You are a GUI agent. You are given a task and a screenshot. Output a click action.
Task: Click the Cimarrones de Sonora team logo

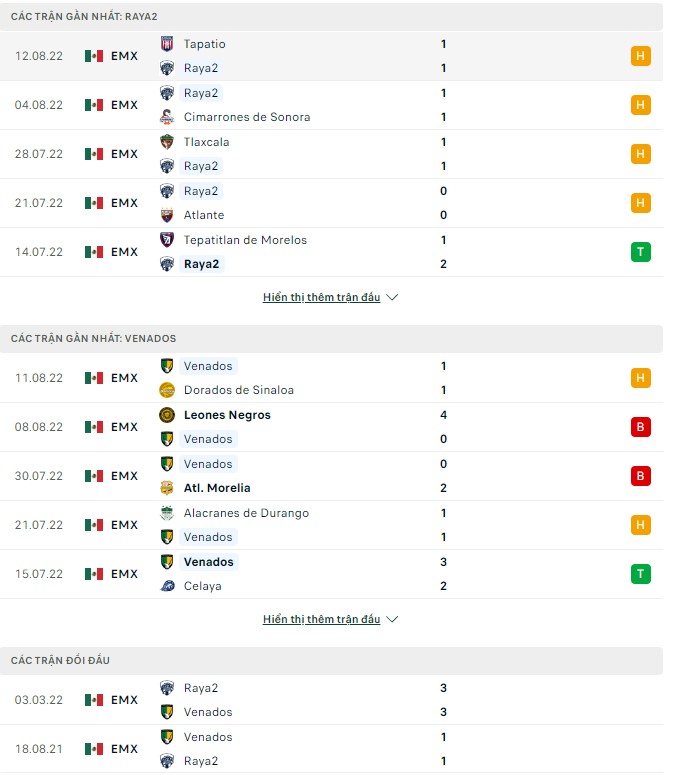pos(167,117)
